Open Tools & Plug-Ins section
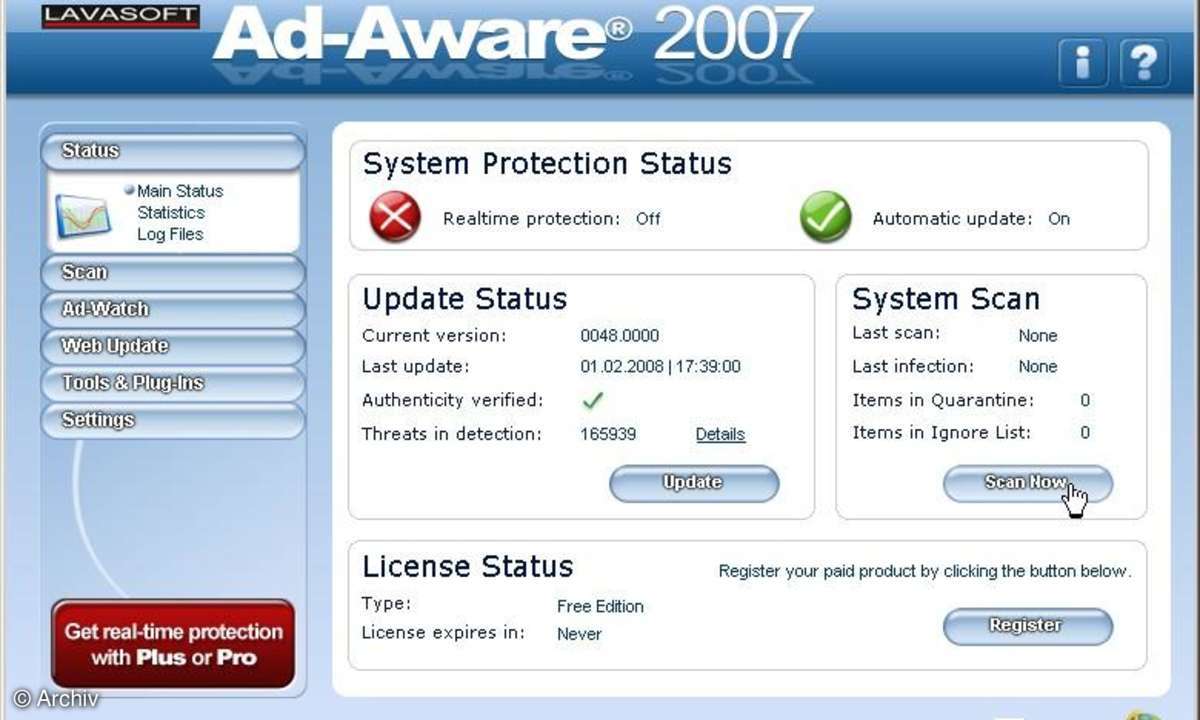Screen dimensions: 1200x720 coord(172,384)
